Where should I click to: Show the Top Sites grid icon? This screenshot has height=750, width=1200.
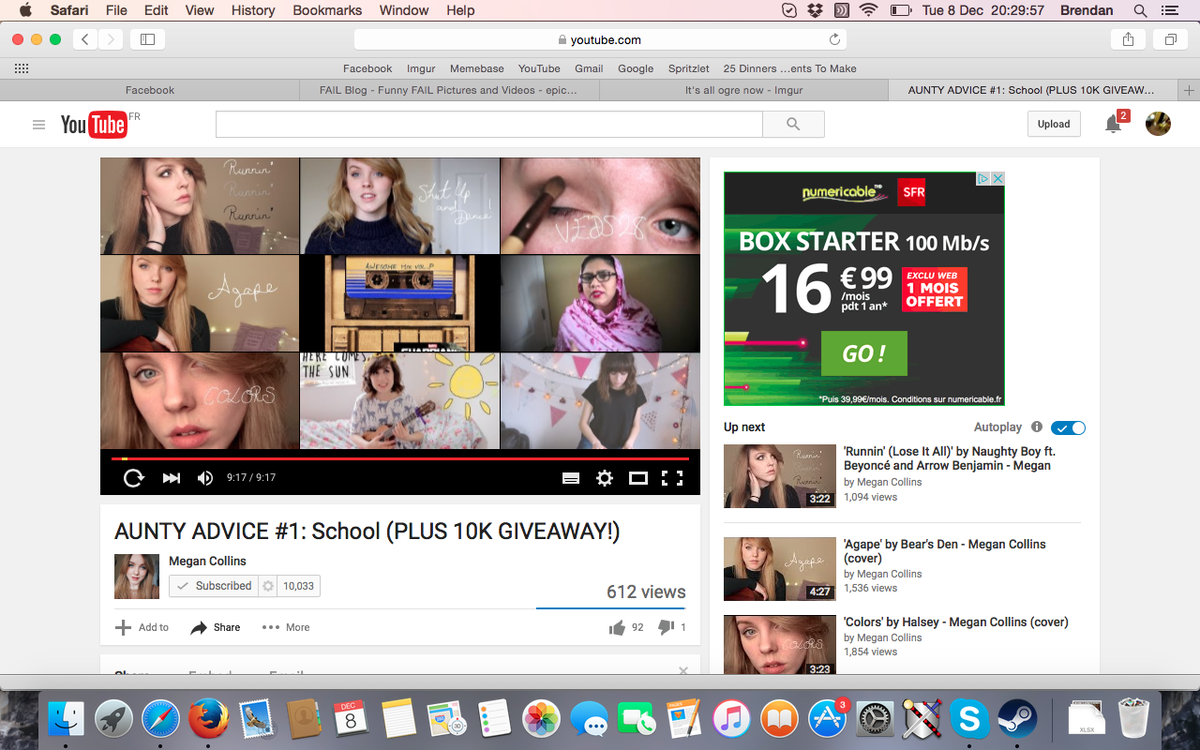coord(21,68)
